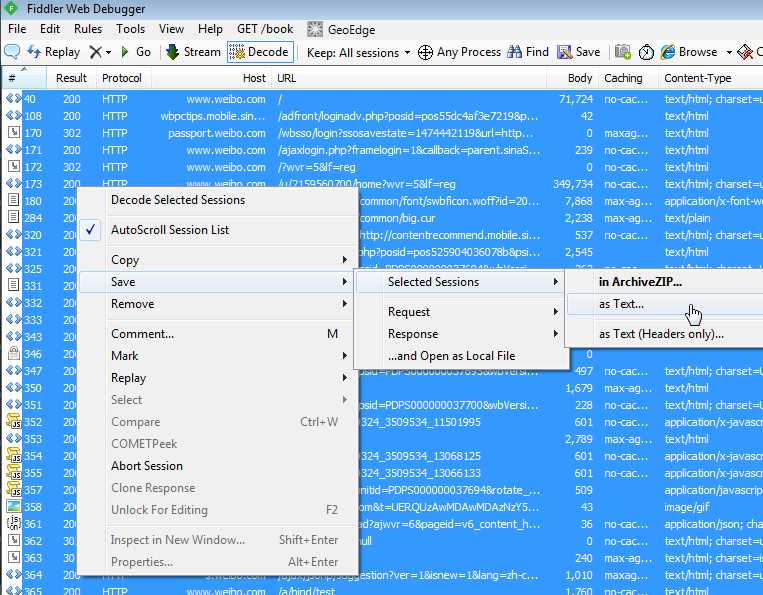Click lock icon of session 346
Viewport: 763px width, 595px height.
(x=14, y=353)
